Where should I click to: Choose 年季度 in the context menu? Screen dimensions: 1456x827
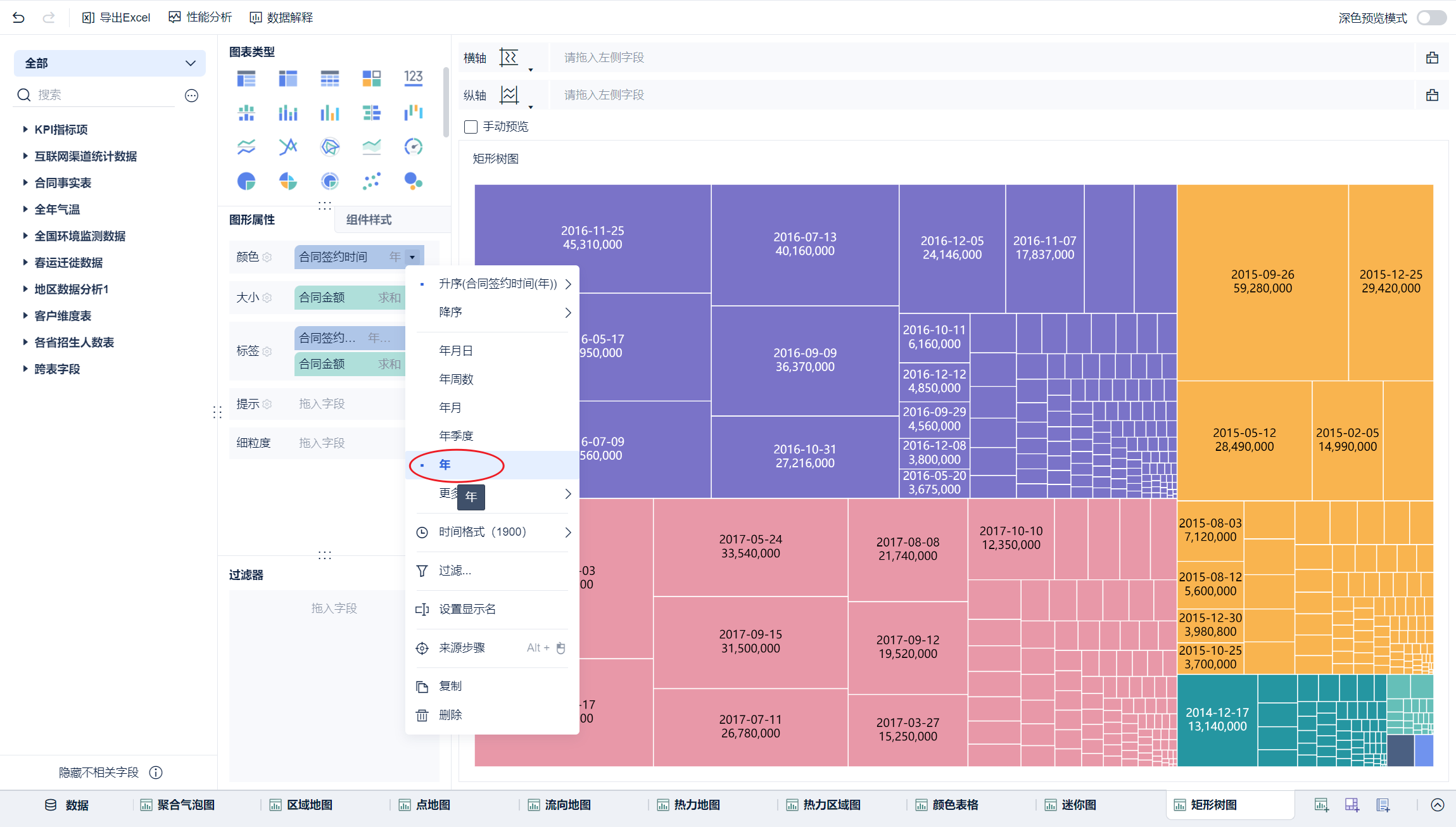456,436
